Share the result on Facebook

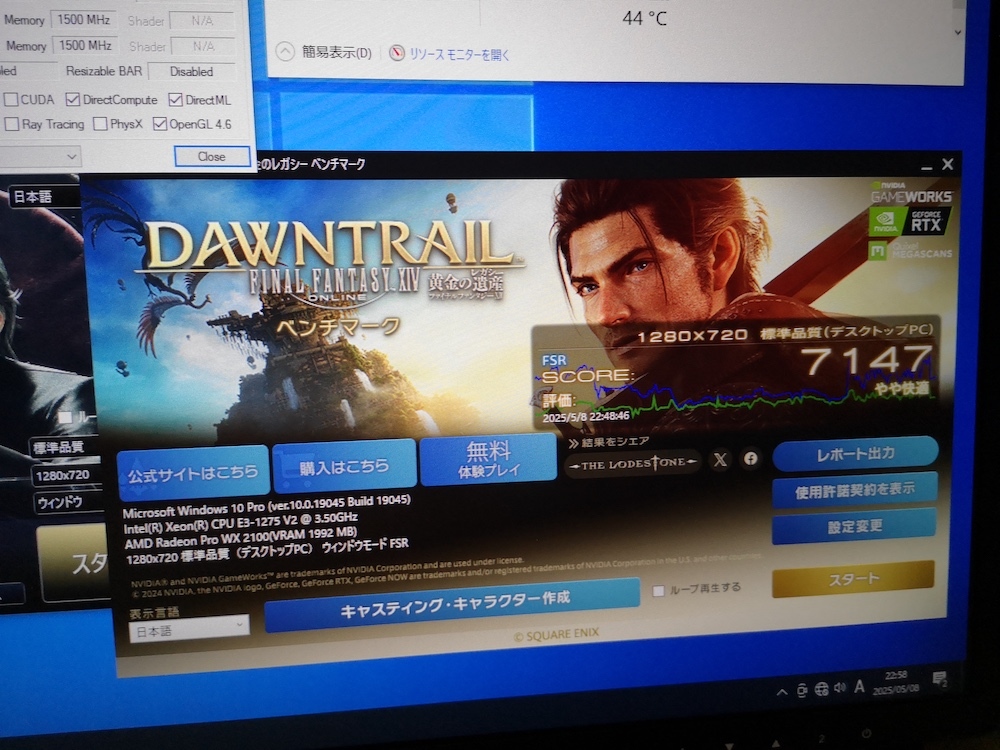751,459
